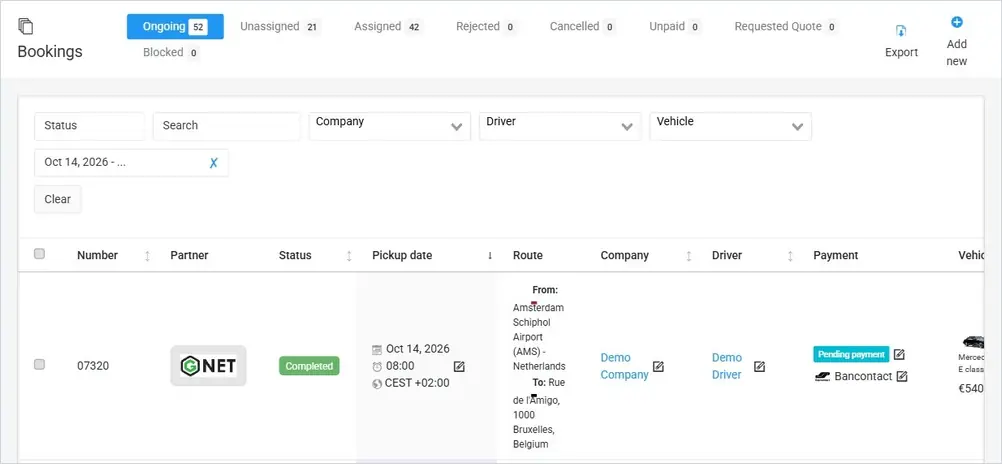Sort by the Company column arrows

pos(689,256)
